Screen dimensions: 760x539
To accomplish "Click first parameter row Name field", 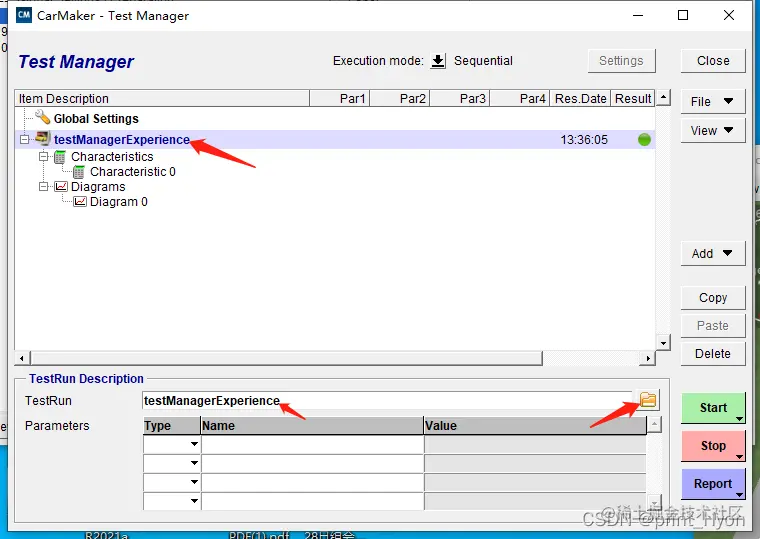I will point(312,444).
